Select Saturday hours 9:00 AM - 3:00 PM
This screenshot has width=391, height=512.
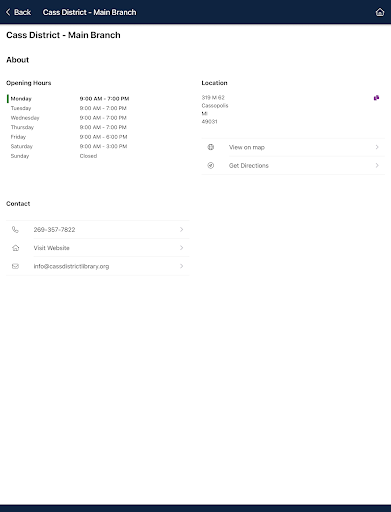tap(103, 146)
